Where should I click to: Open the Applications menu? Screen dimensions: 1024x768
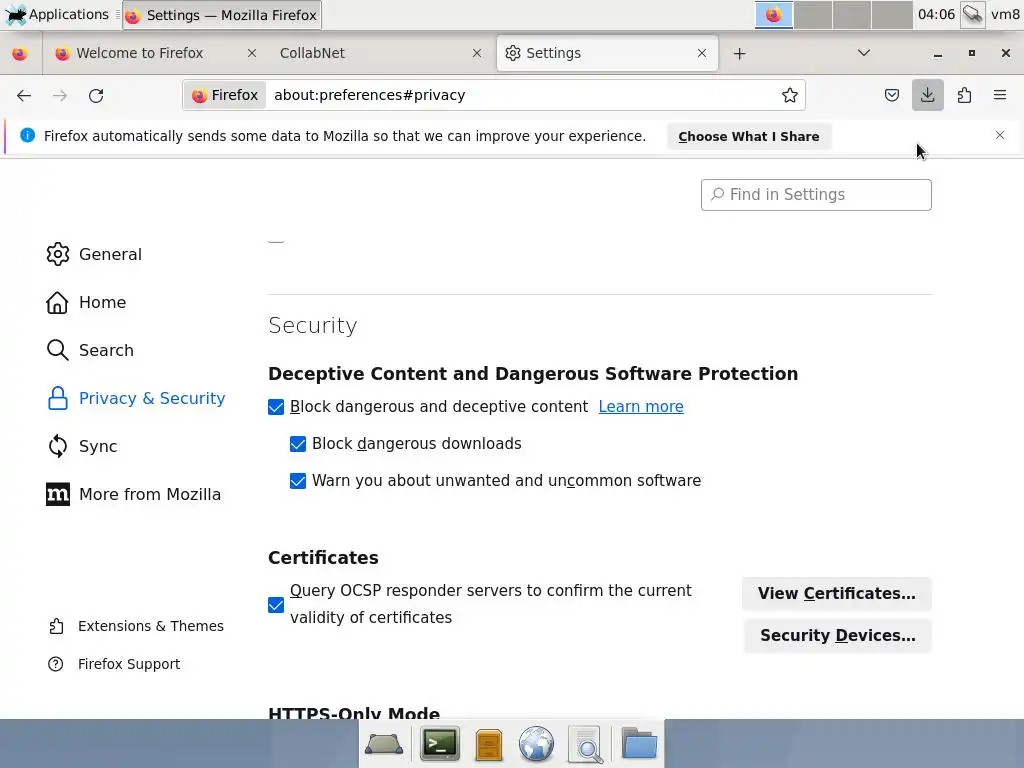tap(58, 14)
